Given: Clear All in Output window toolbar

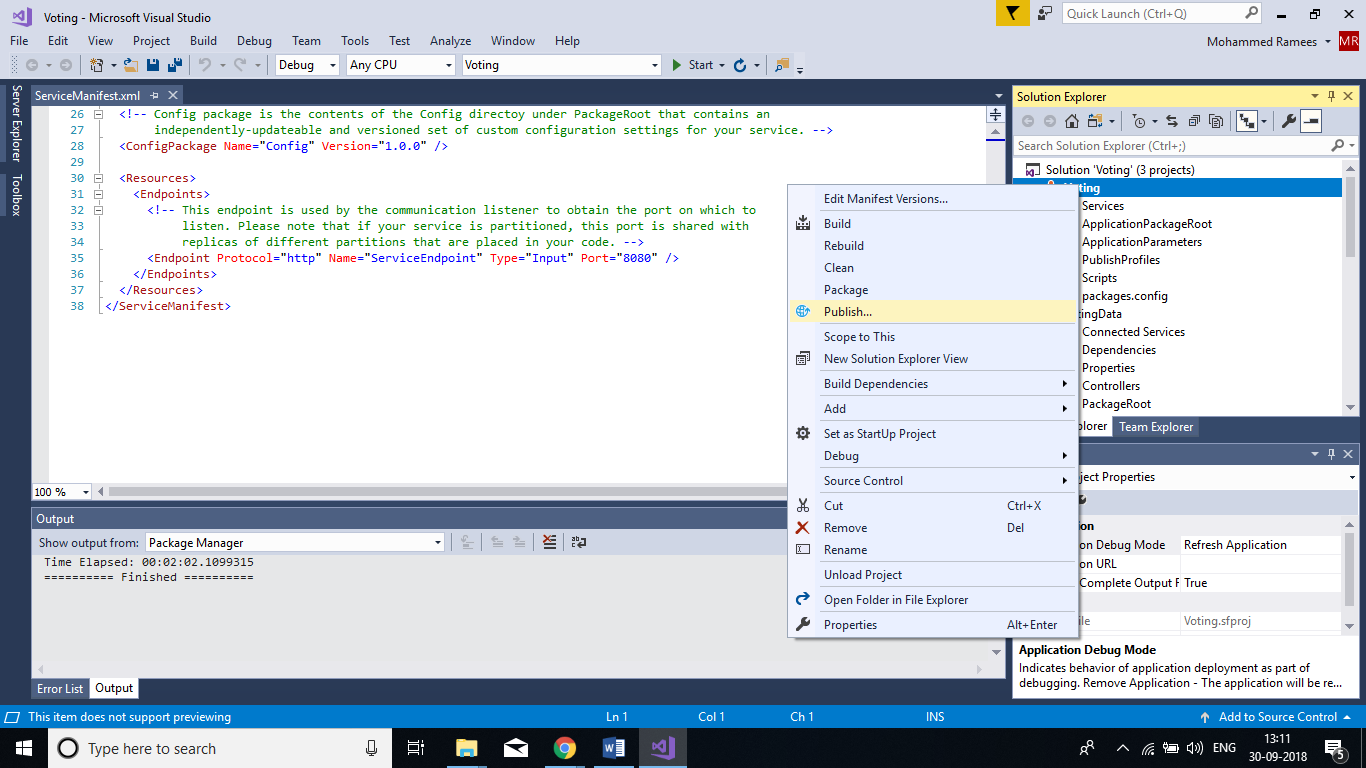Looking at the screenshot, I should pos(549,542).
